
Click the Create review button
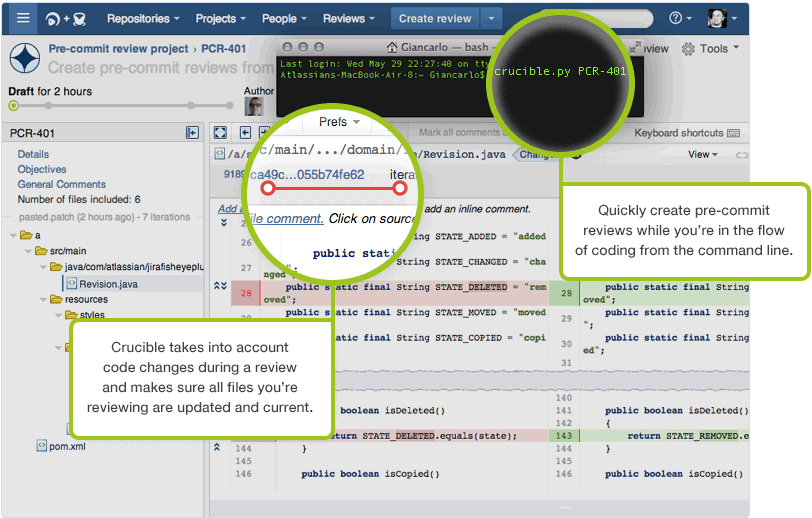434,18
